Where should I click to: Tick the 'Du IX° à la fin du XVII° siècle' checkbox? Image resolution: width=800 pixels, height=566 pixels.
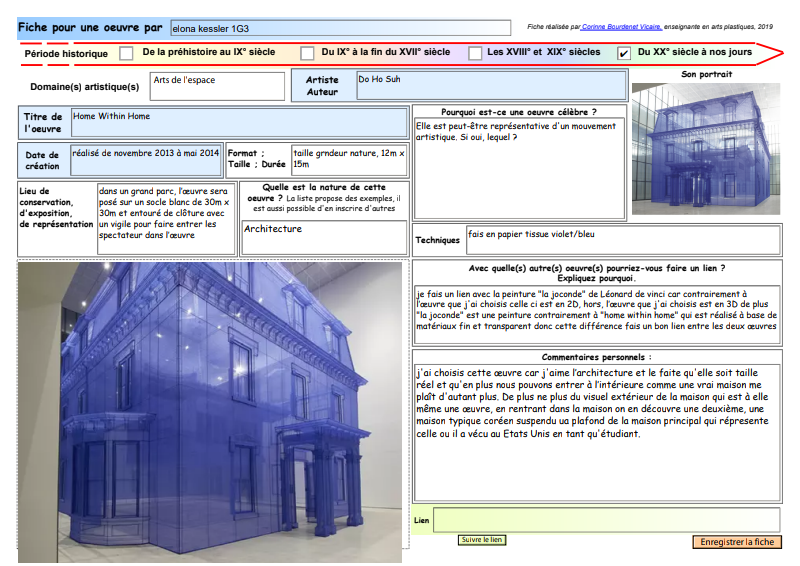(304, 53)
